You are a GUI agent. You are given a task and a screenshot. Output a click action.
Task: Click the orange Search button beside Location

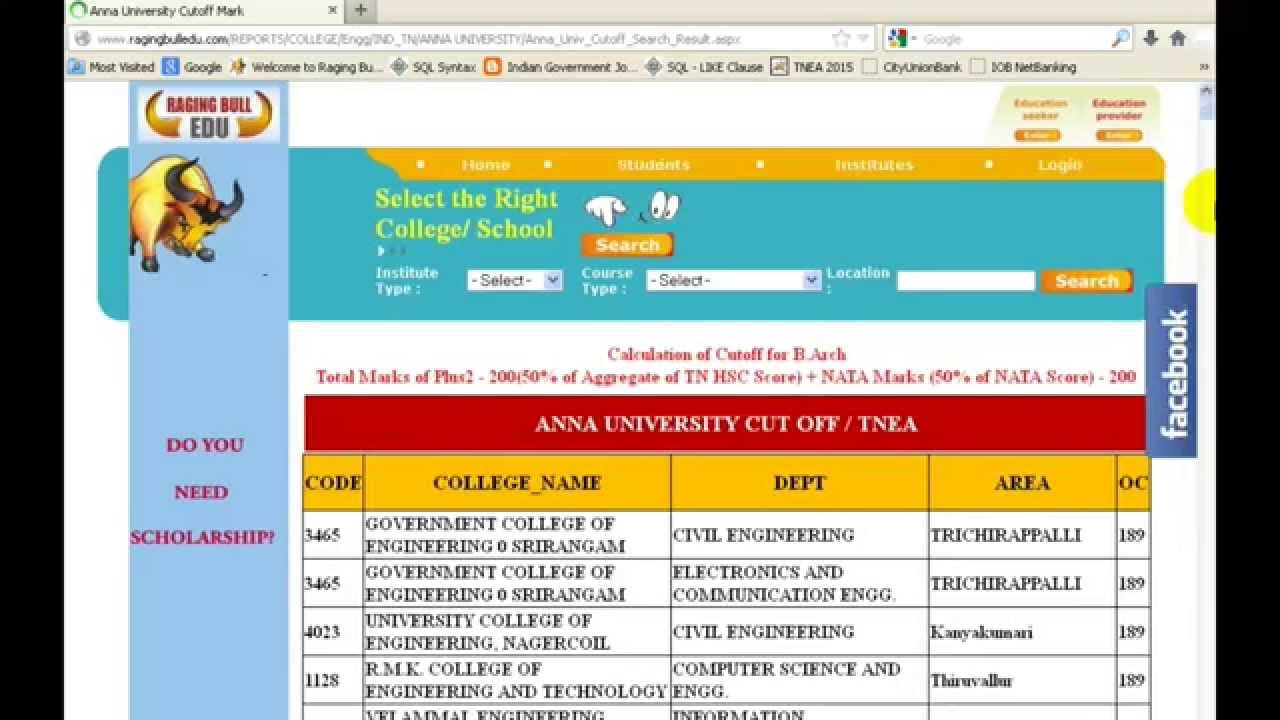click(1086, 281)
